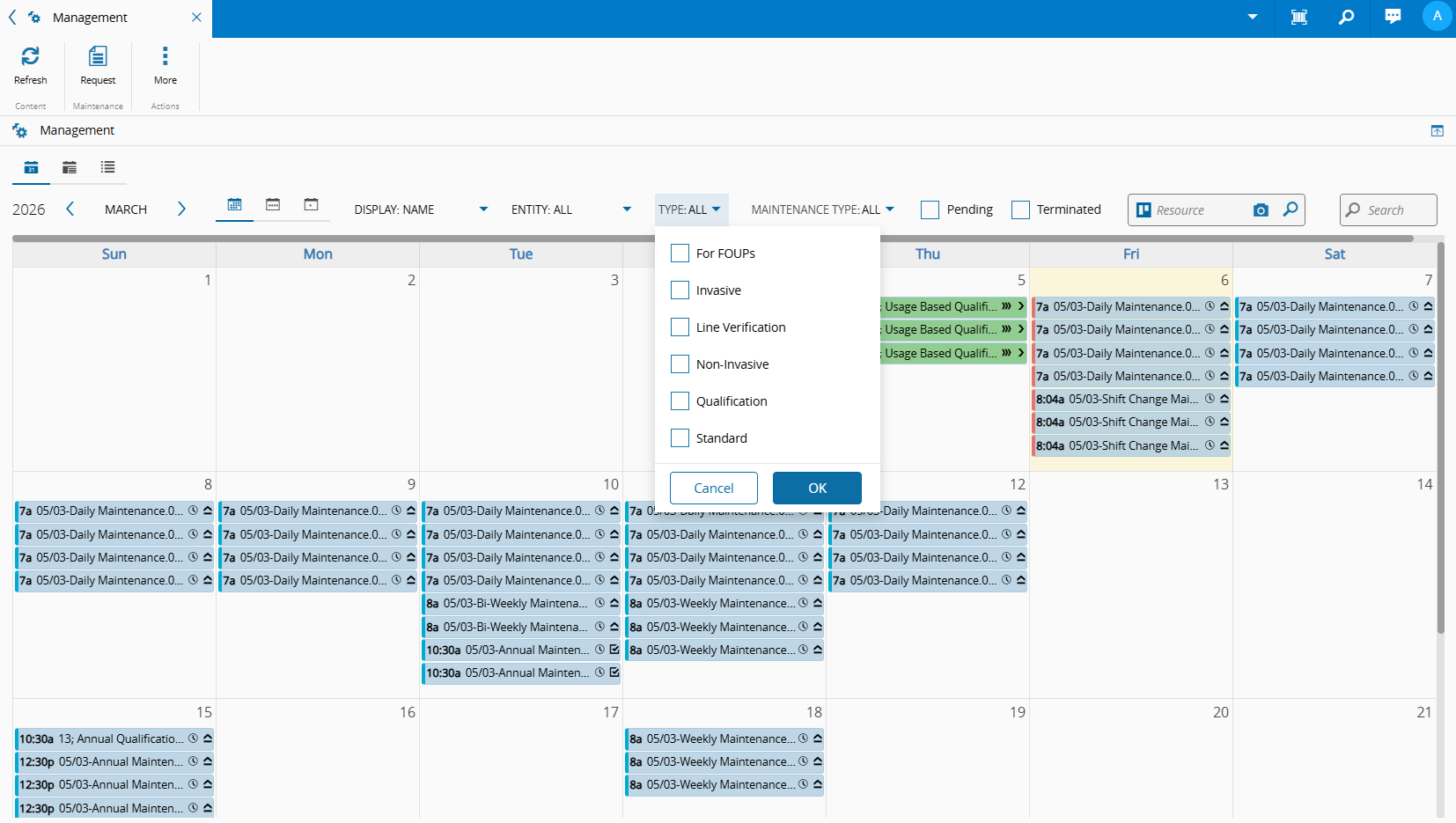Open the DISPLAY: NAME dropdown
Image resolution: width=1456 pixels, height=823 pixels.
421,209
